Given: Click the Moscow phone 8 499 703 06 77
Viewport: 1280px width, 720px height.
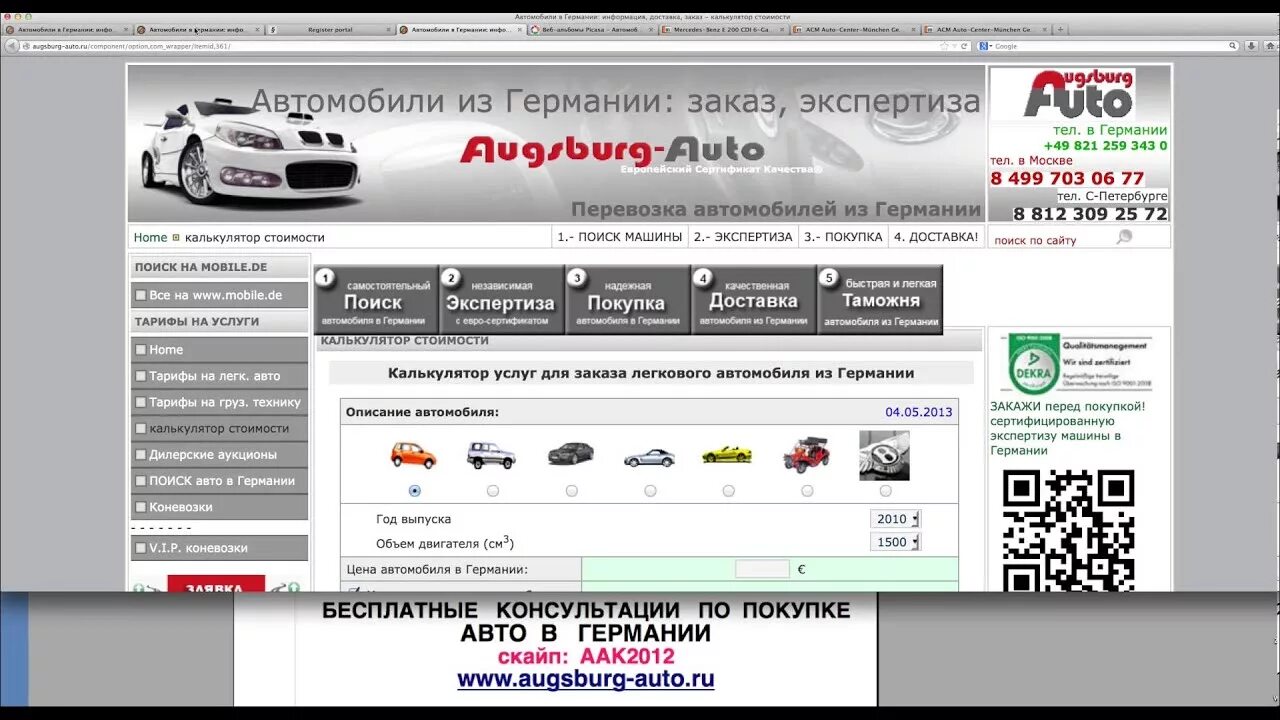Looking at the screenshot, I should pyautogui.click(x=1067, y=178).
